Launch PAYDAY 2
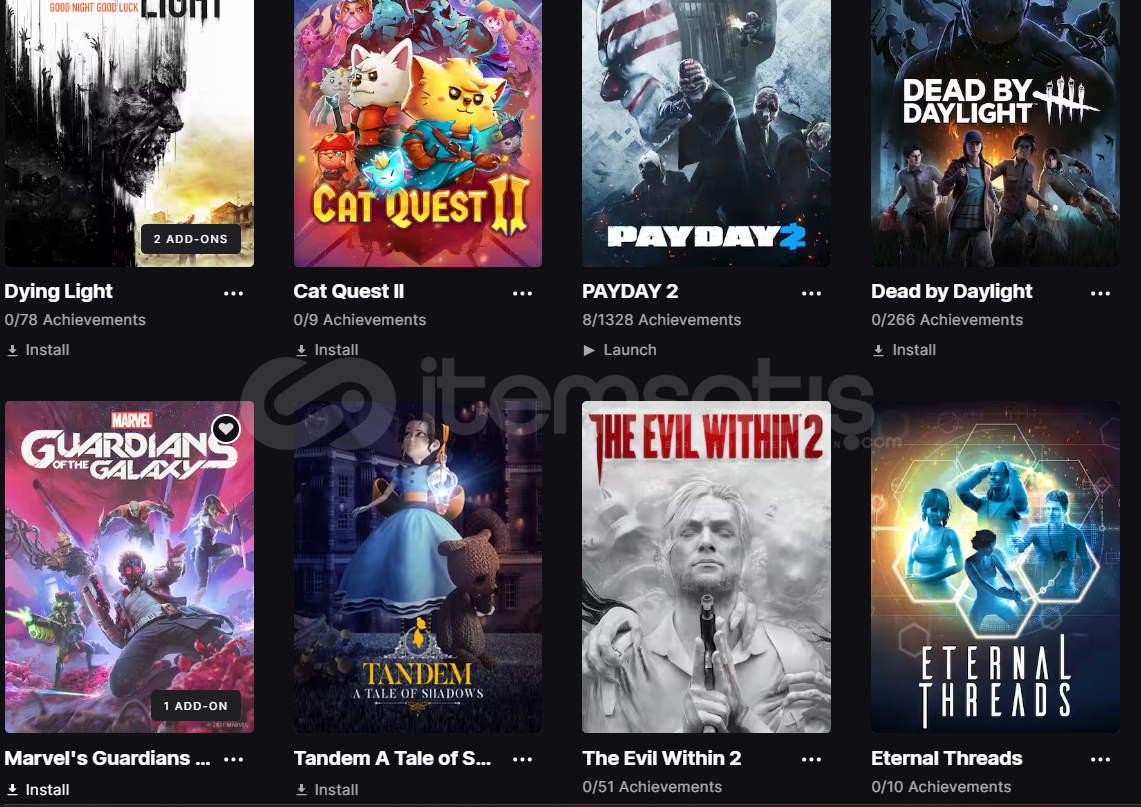This screenshot has width=1141, height=807. [620, 350]
